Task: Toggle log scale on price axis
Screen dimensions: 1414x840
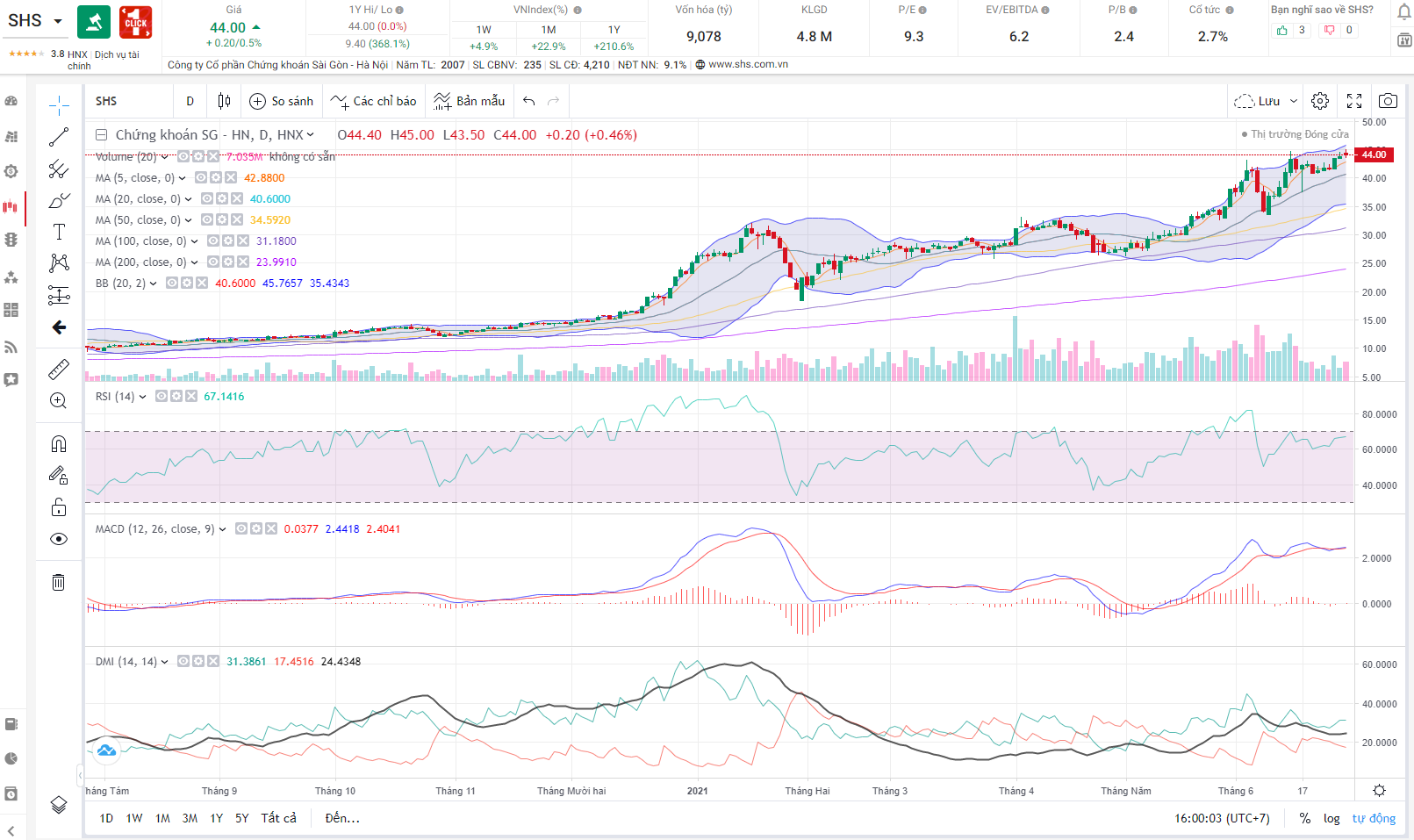Action: (1331, 818)
